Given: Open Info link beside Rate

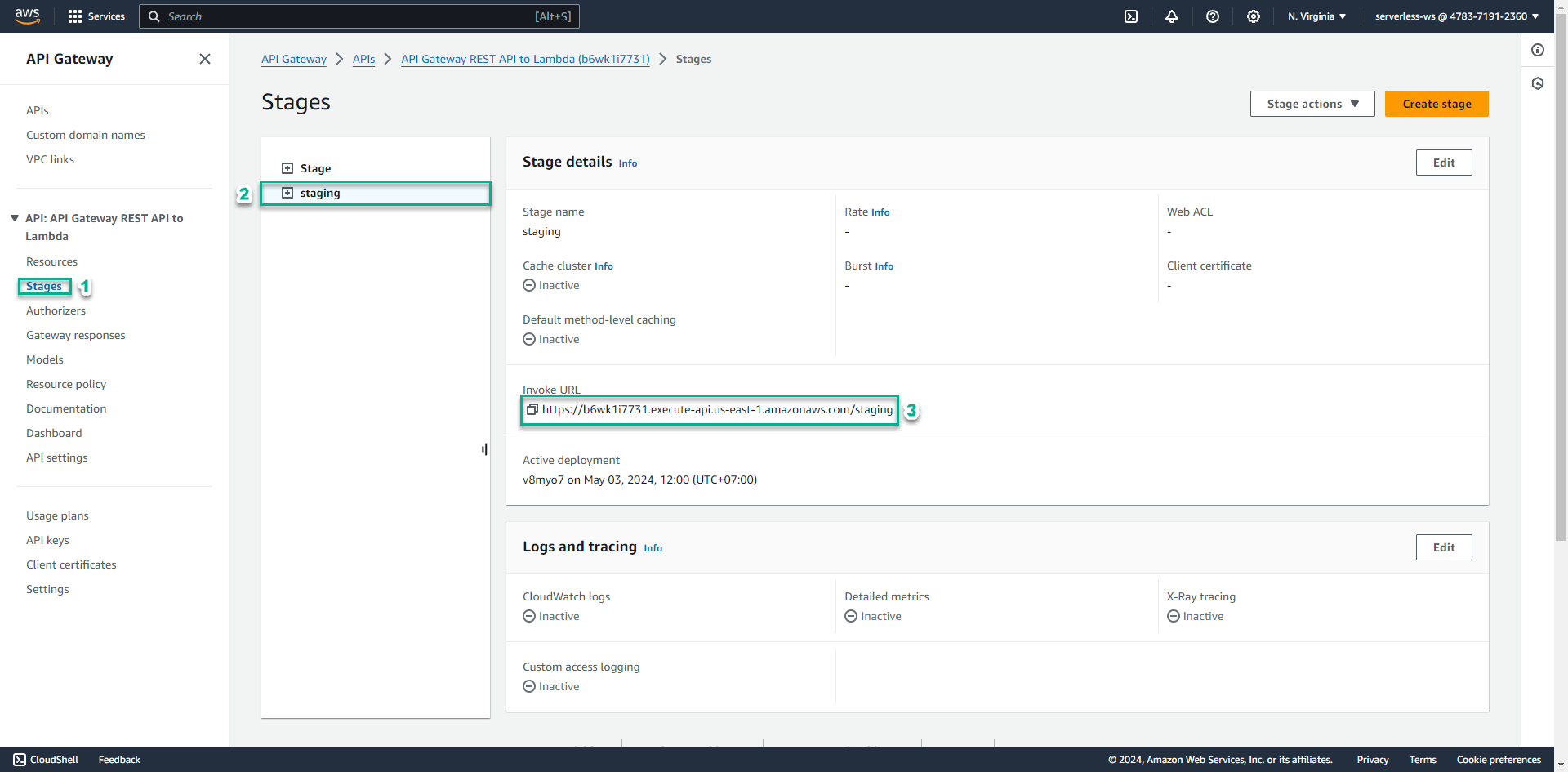Looking at the screenshot, I should coord(880,212).
